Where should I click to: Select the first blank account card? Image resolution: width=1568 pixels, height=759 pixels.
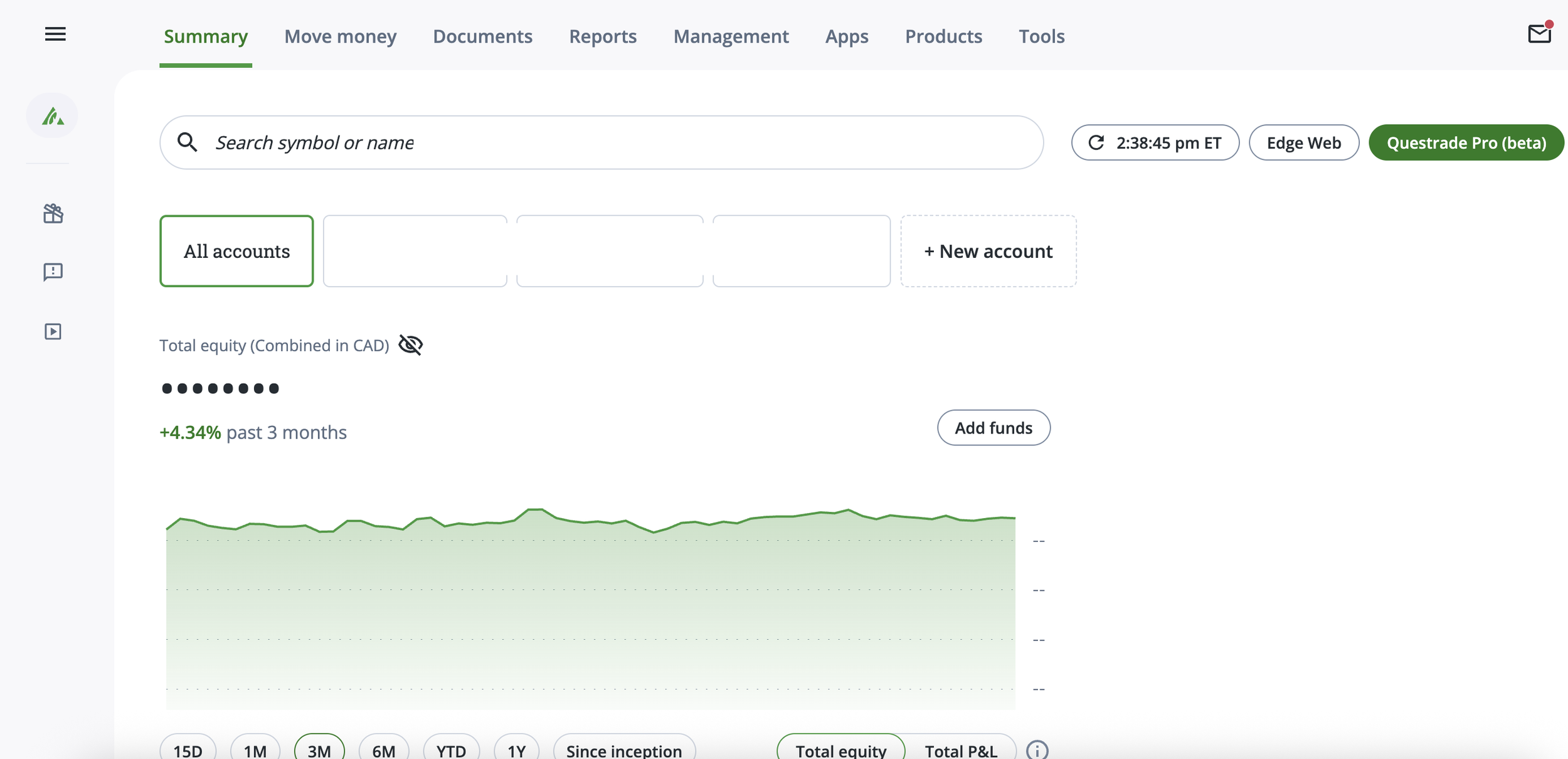[x=415, y=251]
